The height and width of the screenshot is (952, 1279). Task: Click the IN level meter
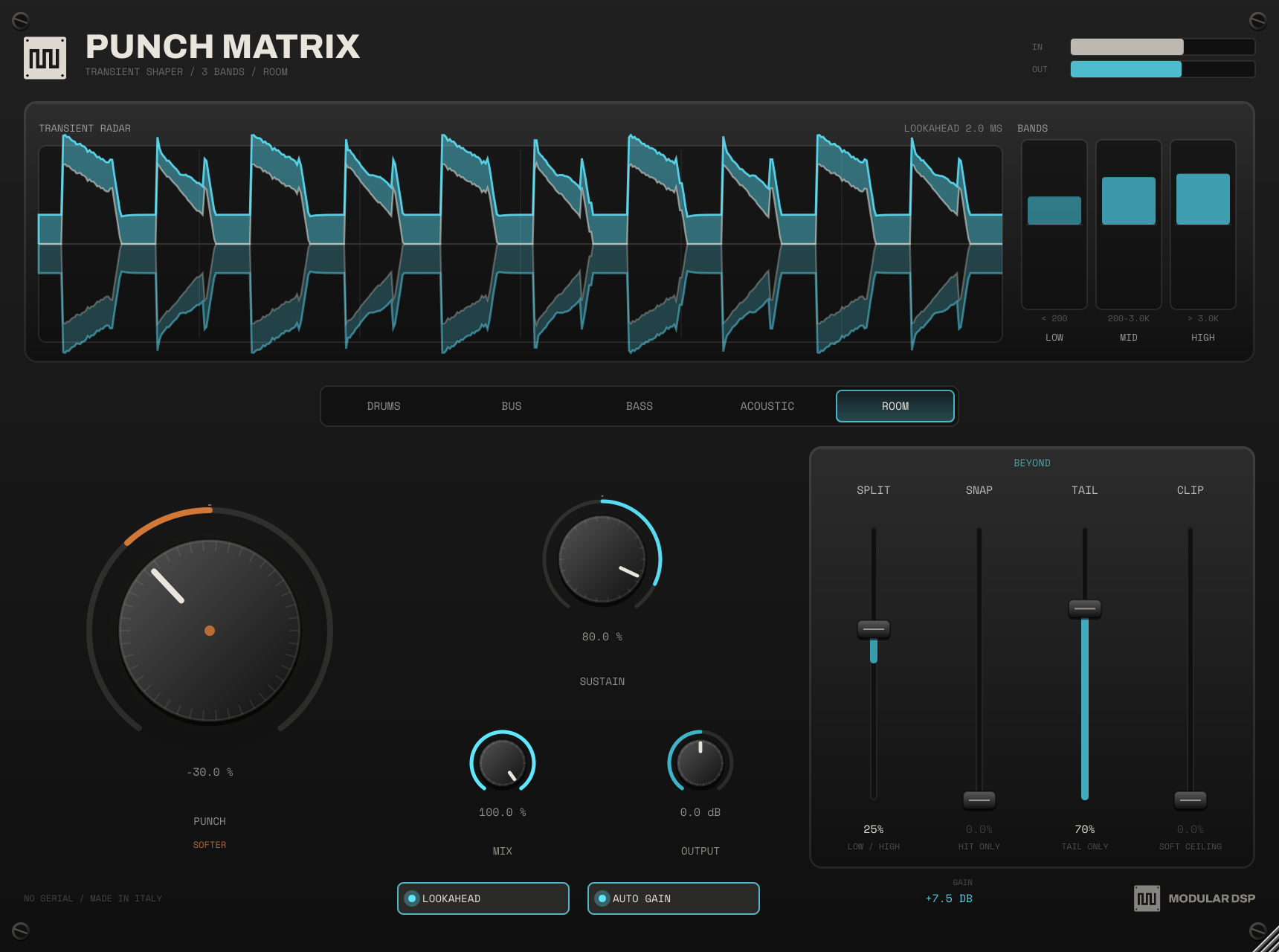pos(1162,47)
